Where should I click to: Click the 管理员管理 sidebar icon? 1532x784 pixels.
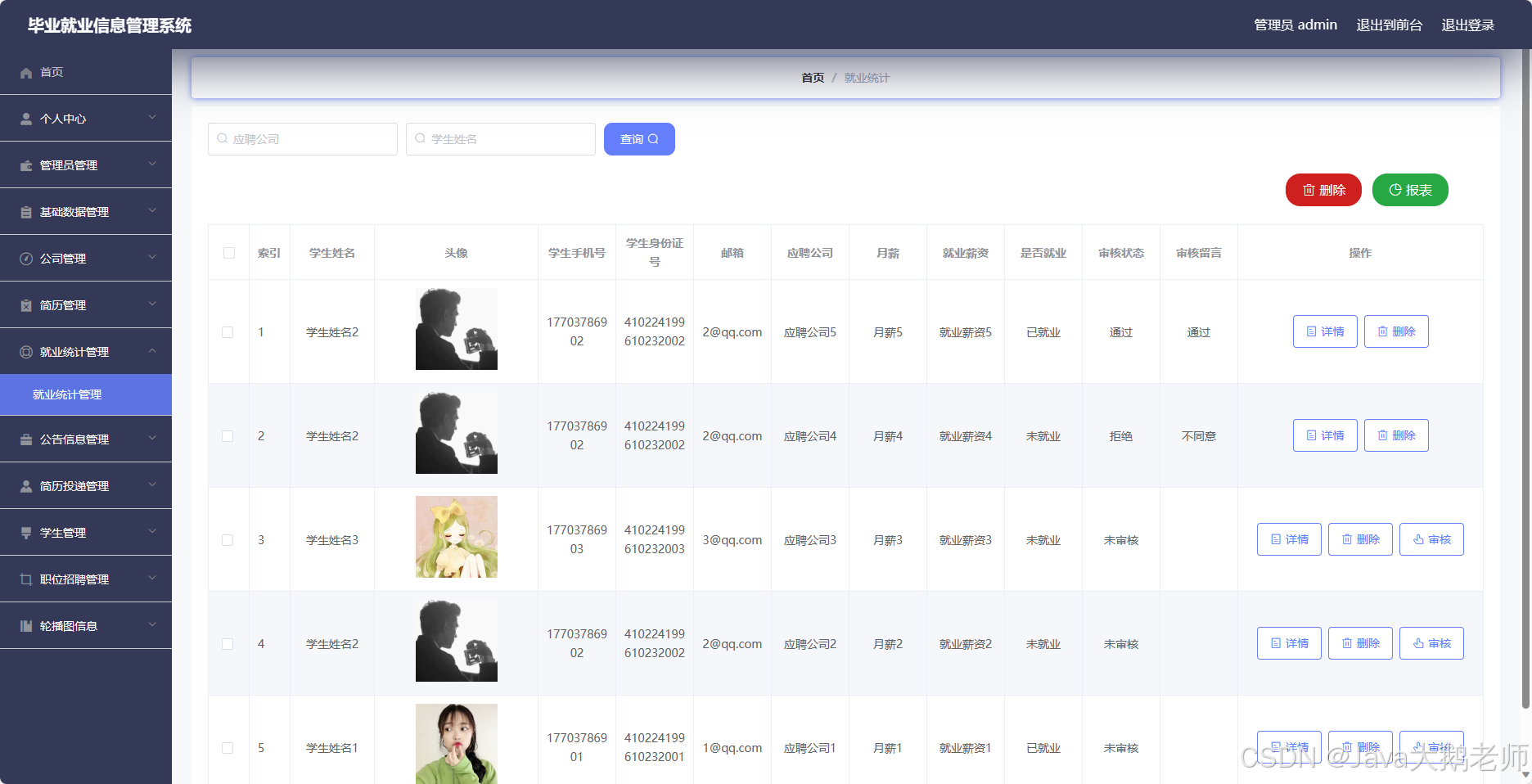coord(26,165)
